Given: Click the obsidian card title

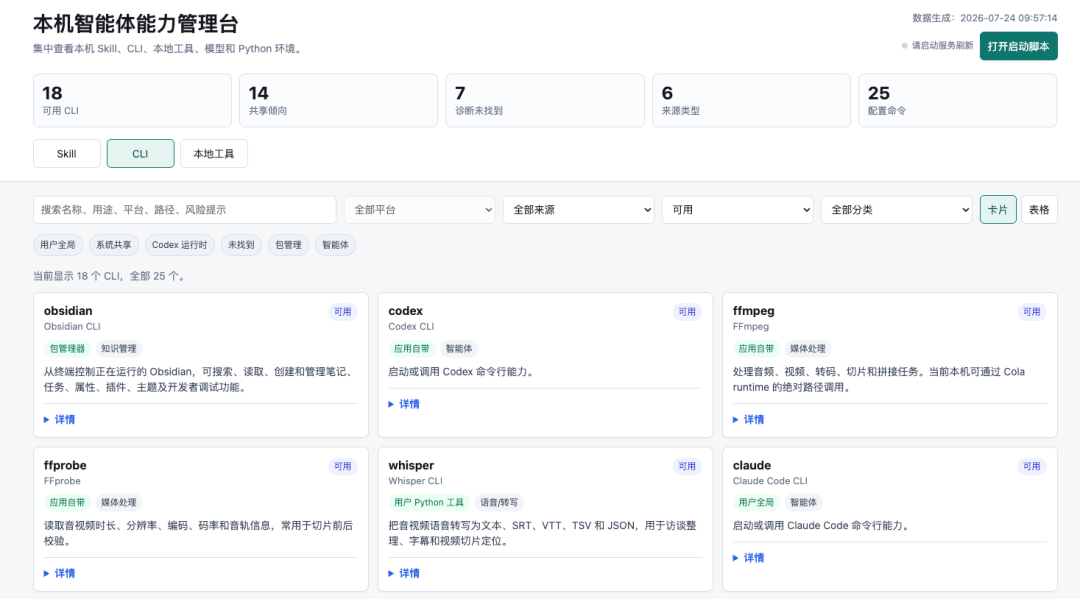Looking at the screenshot, I should pyautogui.click(x=68, y=311).
